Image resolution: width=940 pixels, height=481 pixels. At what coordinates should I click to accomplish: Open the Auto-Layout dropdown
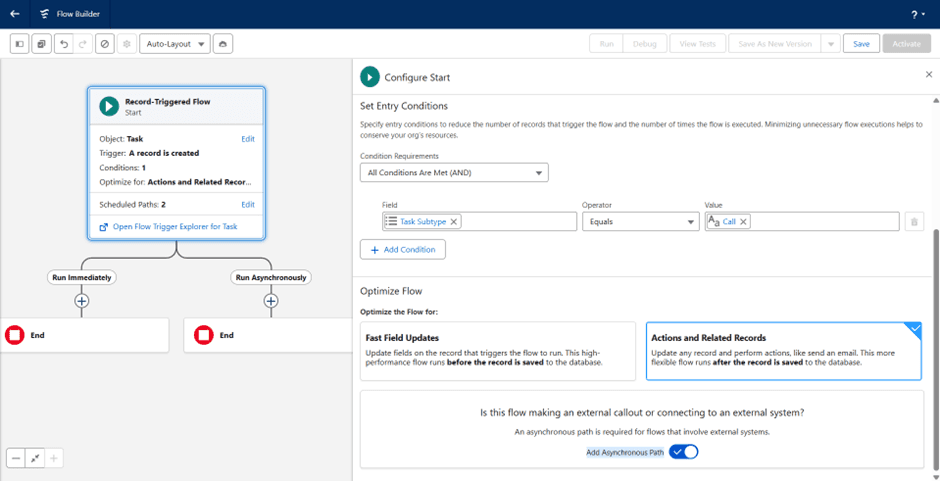click(x=174, y=44)
